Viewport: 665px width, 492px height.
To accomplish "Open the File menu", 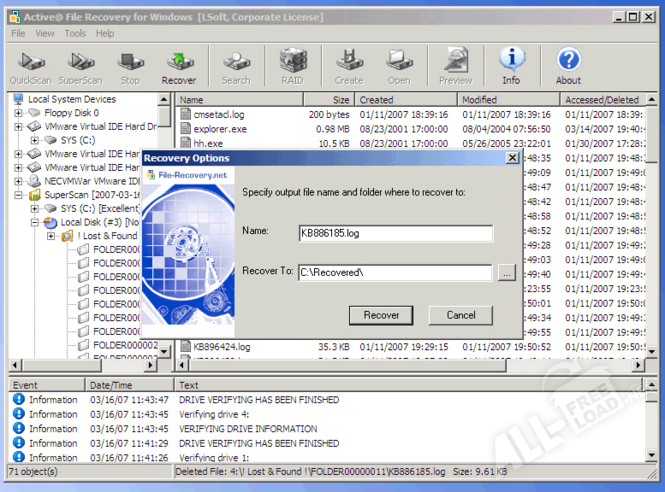I will (x=18, y=34).
